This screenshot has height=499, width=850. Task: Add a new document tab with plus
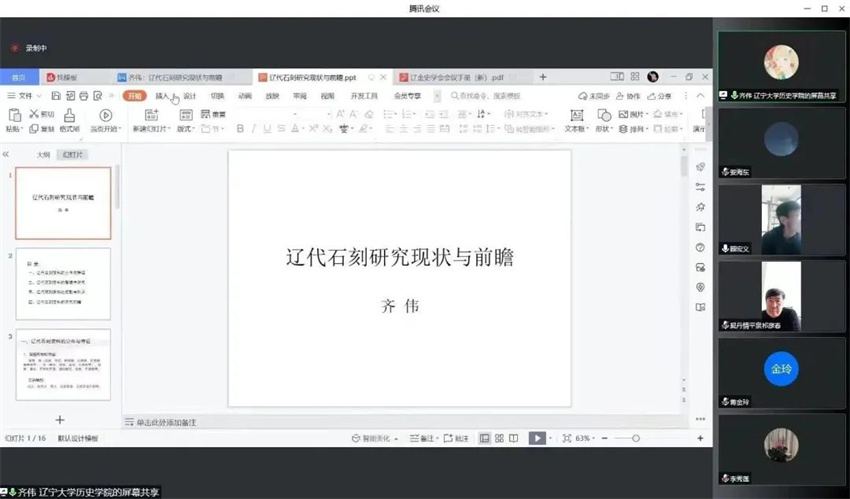[x=543, y=77]
